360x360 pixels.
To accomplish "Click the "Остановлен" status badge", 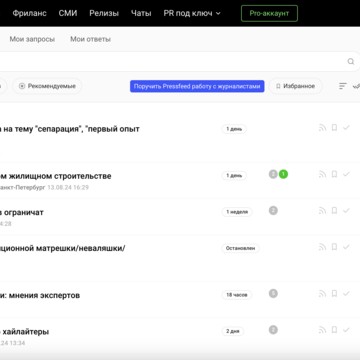I will click(240, 248).
